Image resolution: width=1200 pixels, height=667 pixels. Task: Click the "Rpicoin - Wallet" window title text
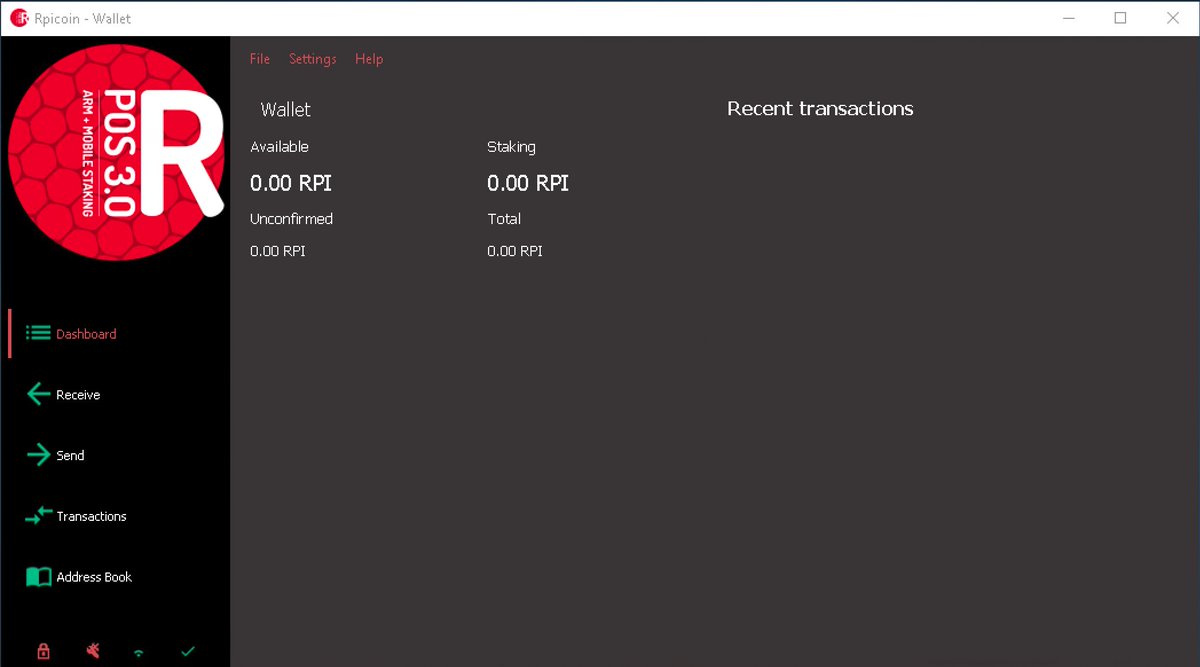coord(83,18)
